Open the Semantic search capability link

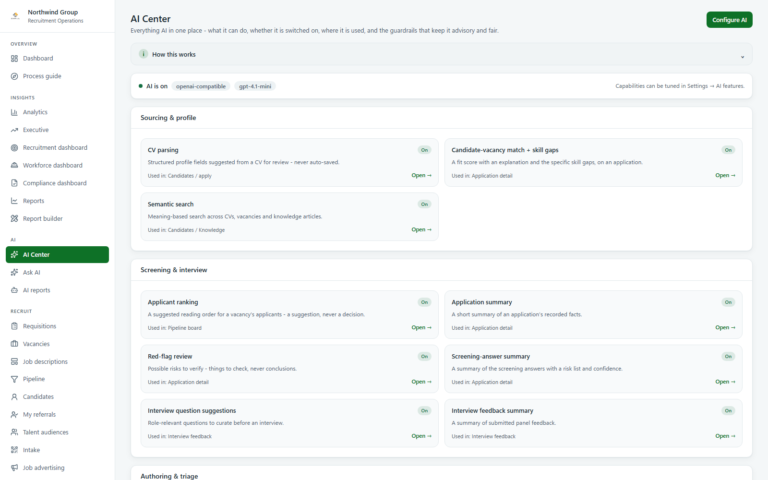[421, 230]
